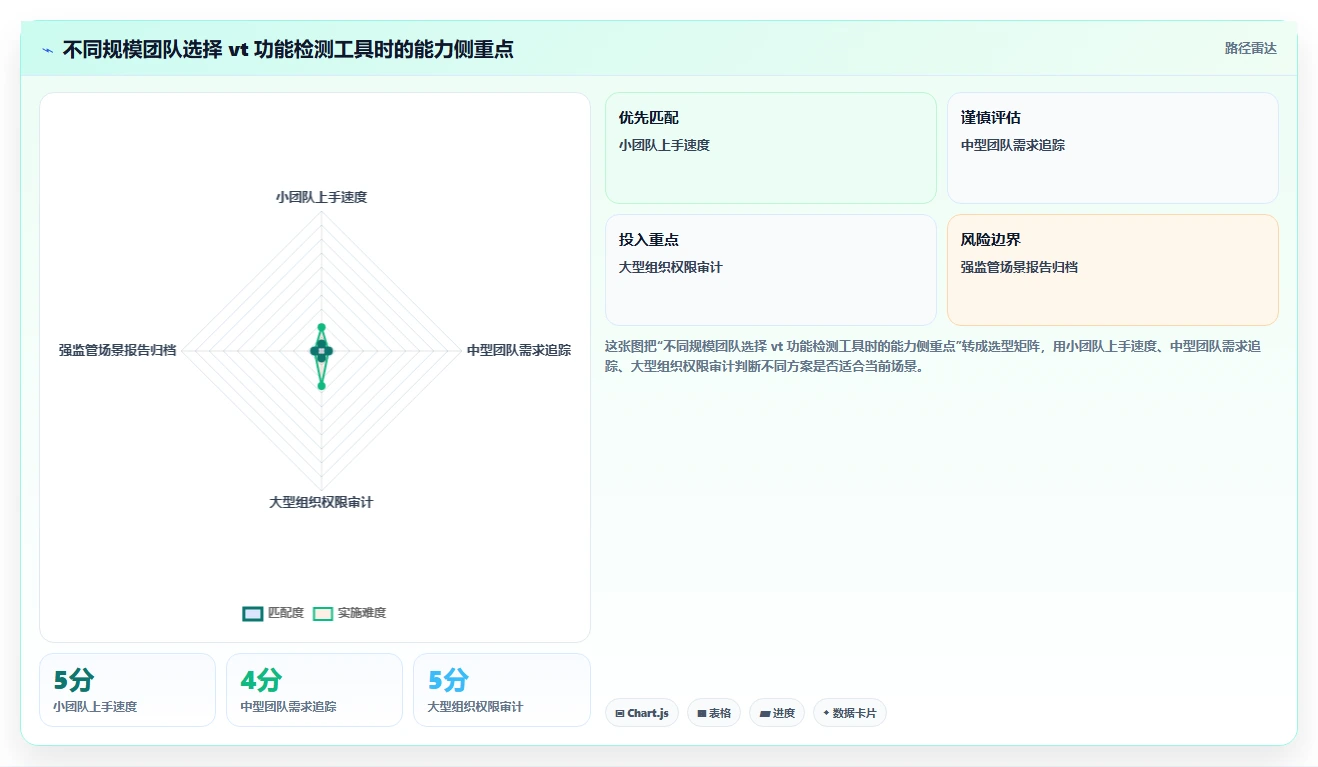This screenshot has height=767, width=1318.
Task: Select the 进度 chip
Action: tap(777, 713)
